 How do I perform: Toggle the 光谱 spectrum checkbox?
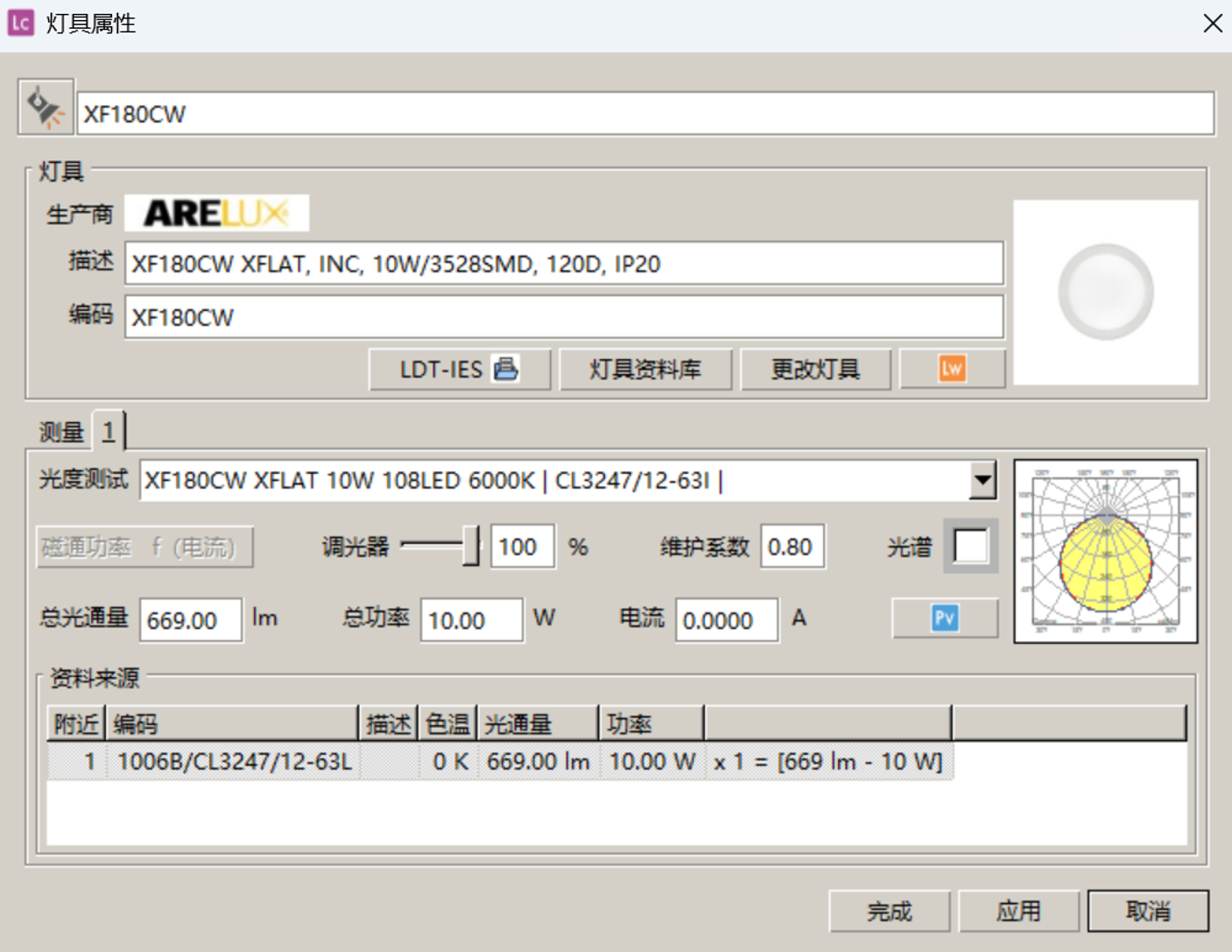970,547
